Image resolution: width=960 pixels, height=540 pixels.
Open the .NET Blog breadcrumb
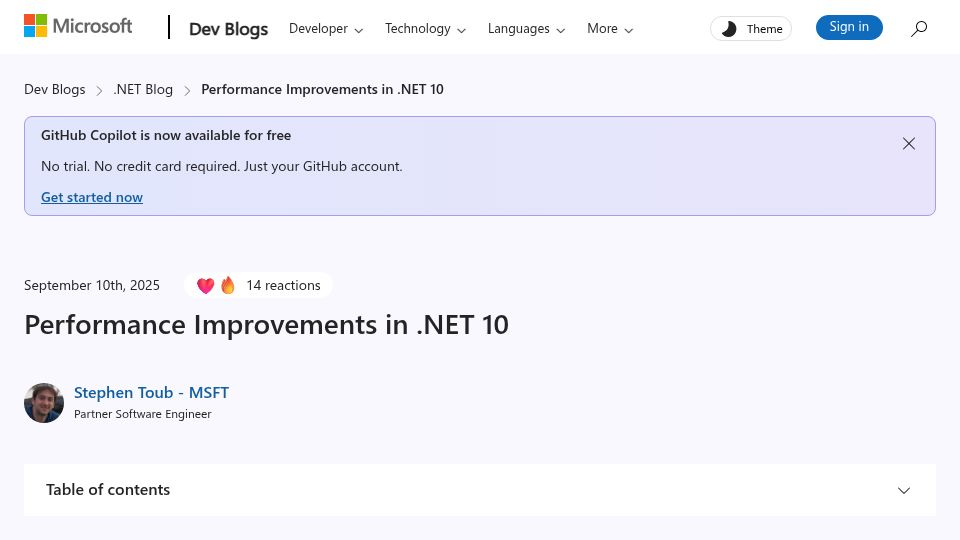pyautogui.click(x=143, y=89)
